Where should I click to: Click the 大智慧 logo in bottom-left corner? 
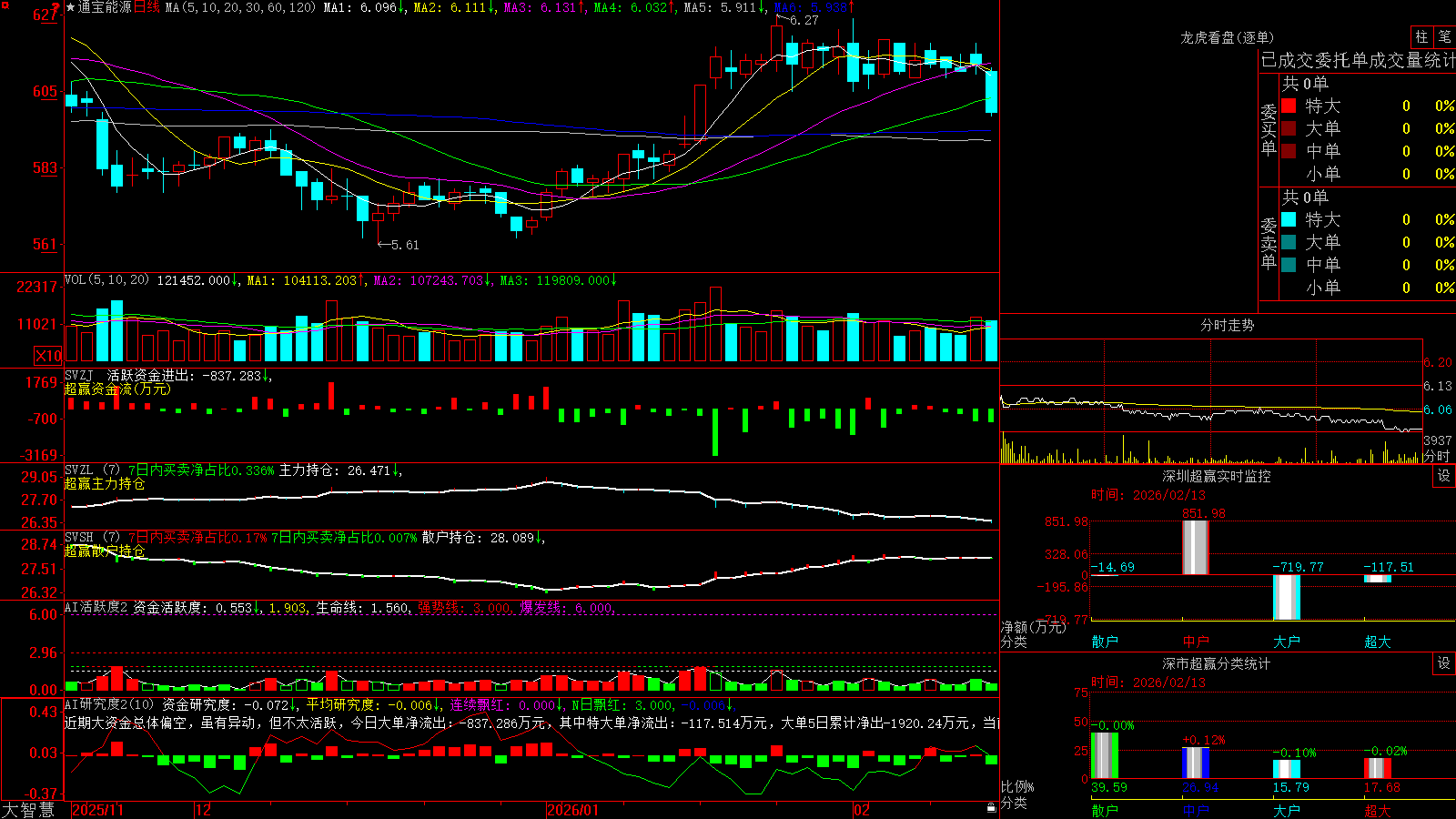tap(27, 810)
